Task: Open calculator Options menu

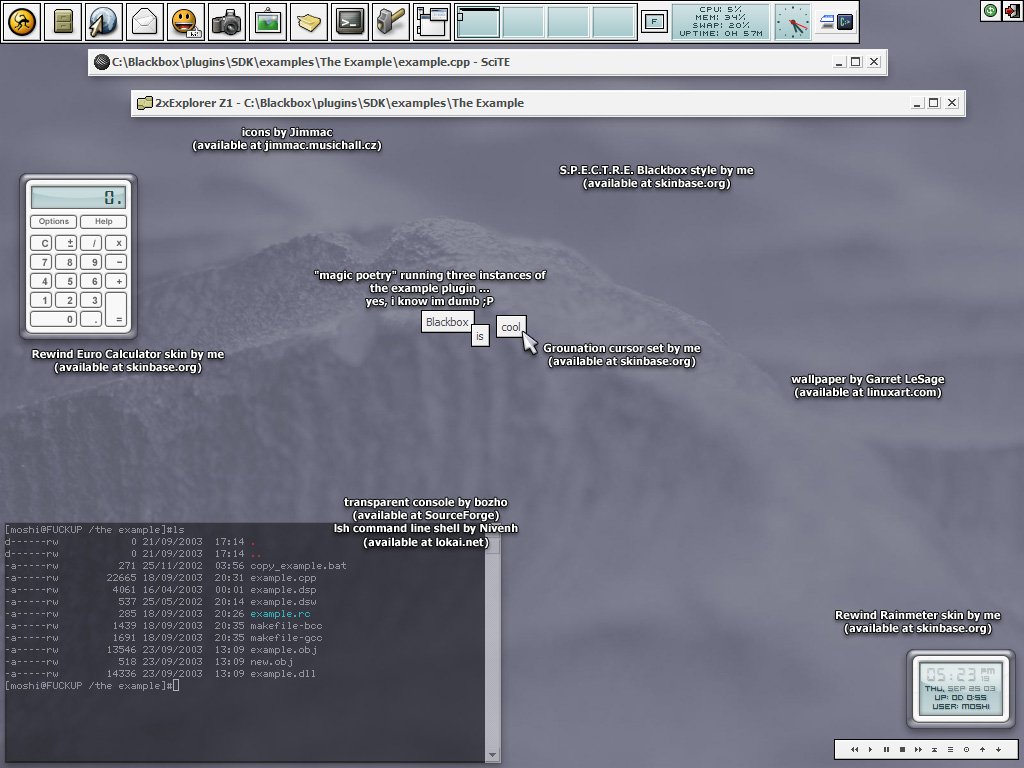Action: tap(54, 221)
